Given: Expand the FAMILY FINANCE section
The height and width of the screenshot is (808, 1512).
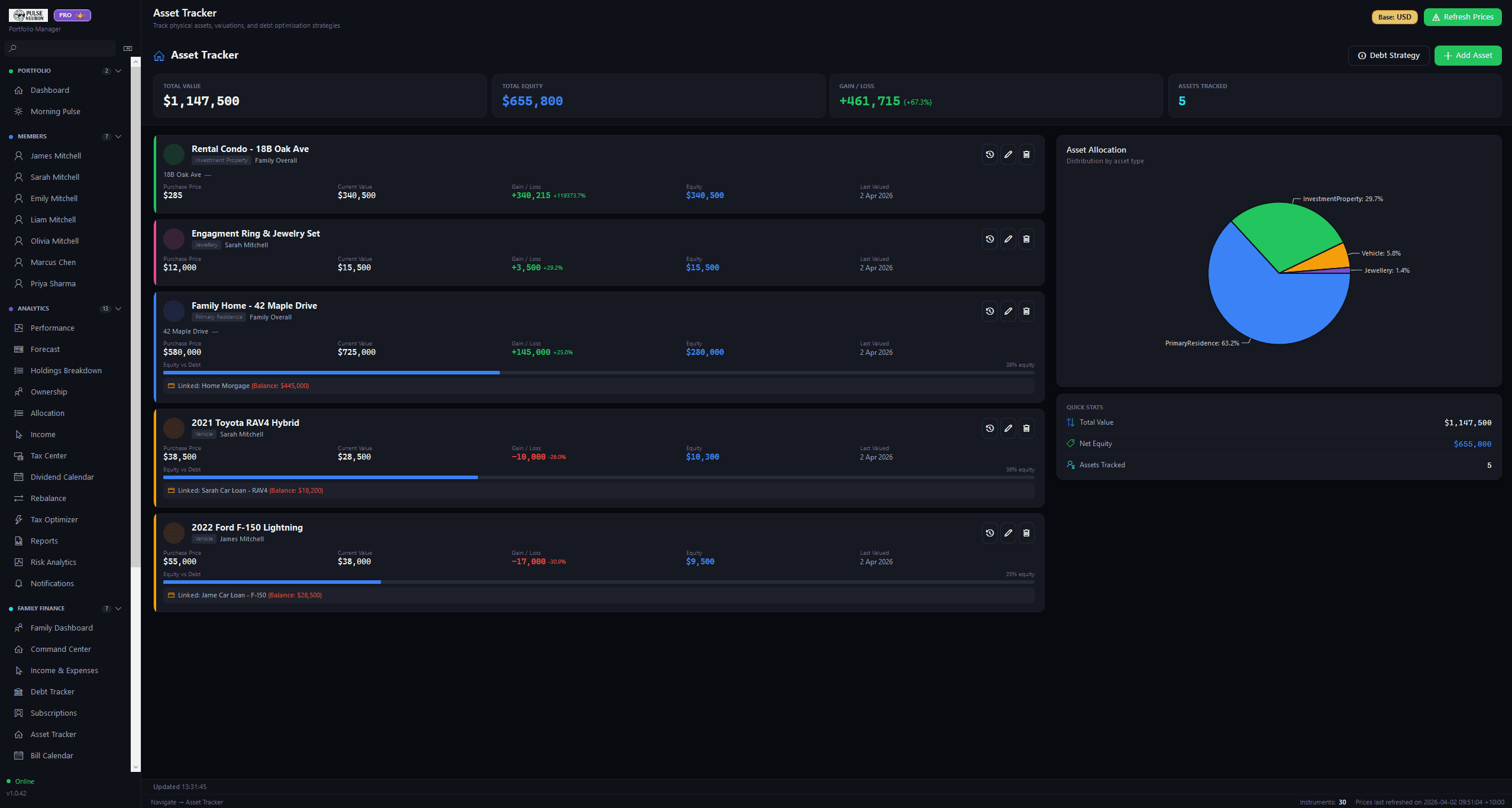Looking at the screenshot, I should pos(118,608).
